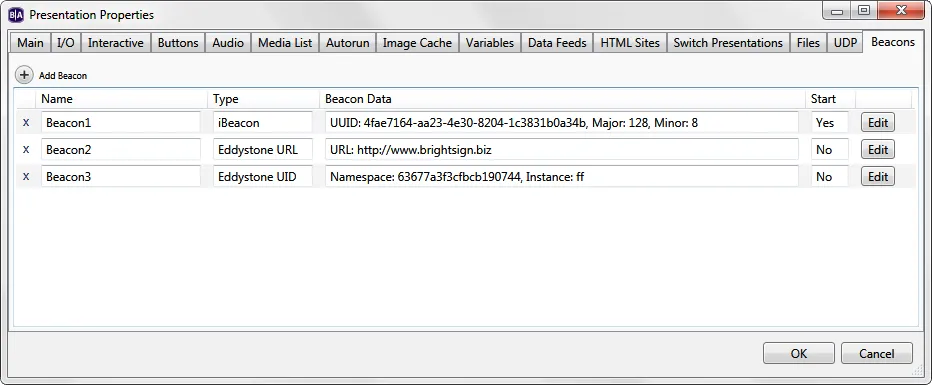
Task: Delete Beacon3 using its x icon
Action: [x=26, y=176]
